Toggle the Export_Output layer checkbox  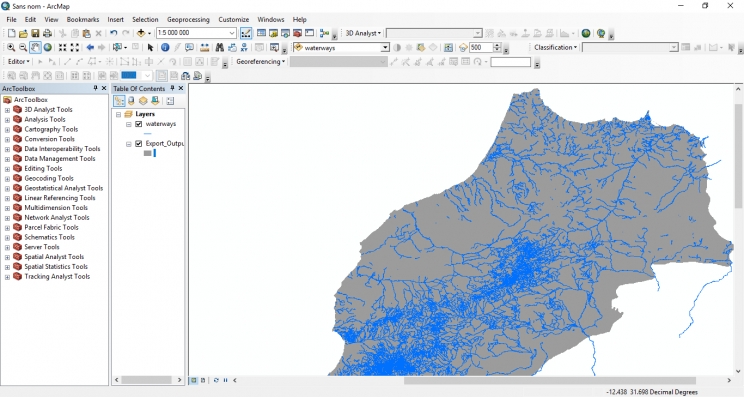[139, 143]
